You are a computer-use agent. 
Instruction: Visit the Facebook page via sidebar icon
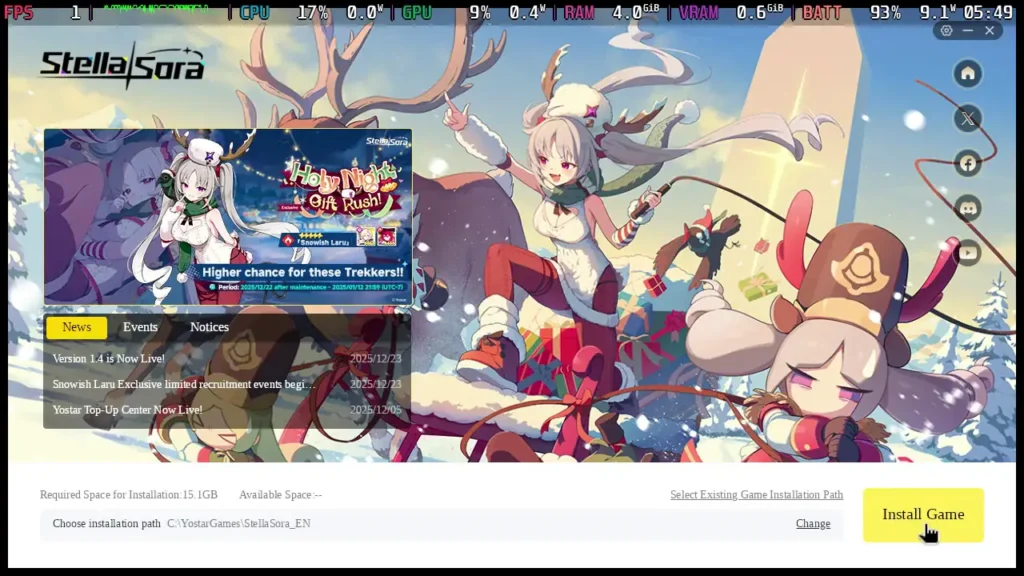click(967, 163)
